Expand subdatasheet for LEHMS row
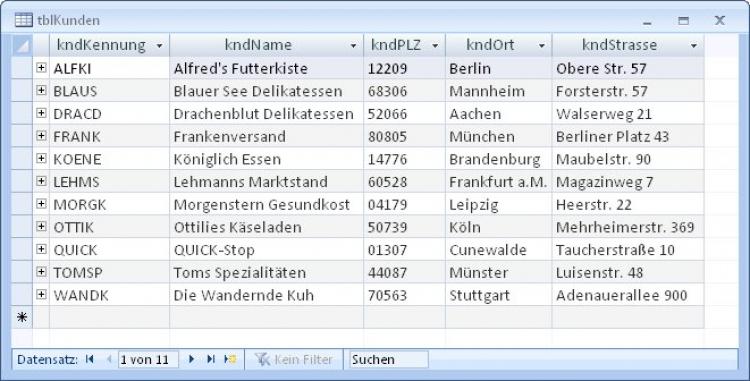 click(x=41, y=181)
